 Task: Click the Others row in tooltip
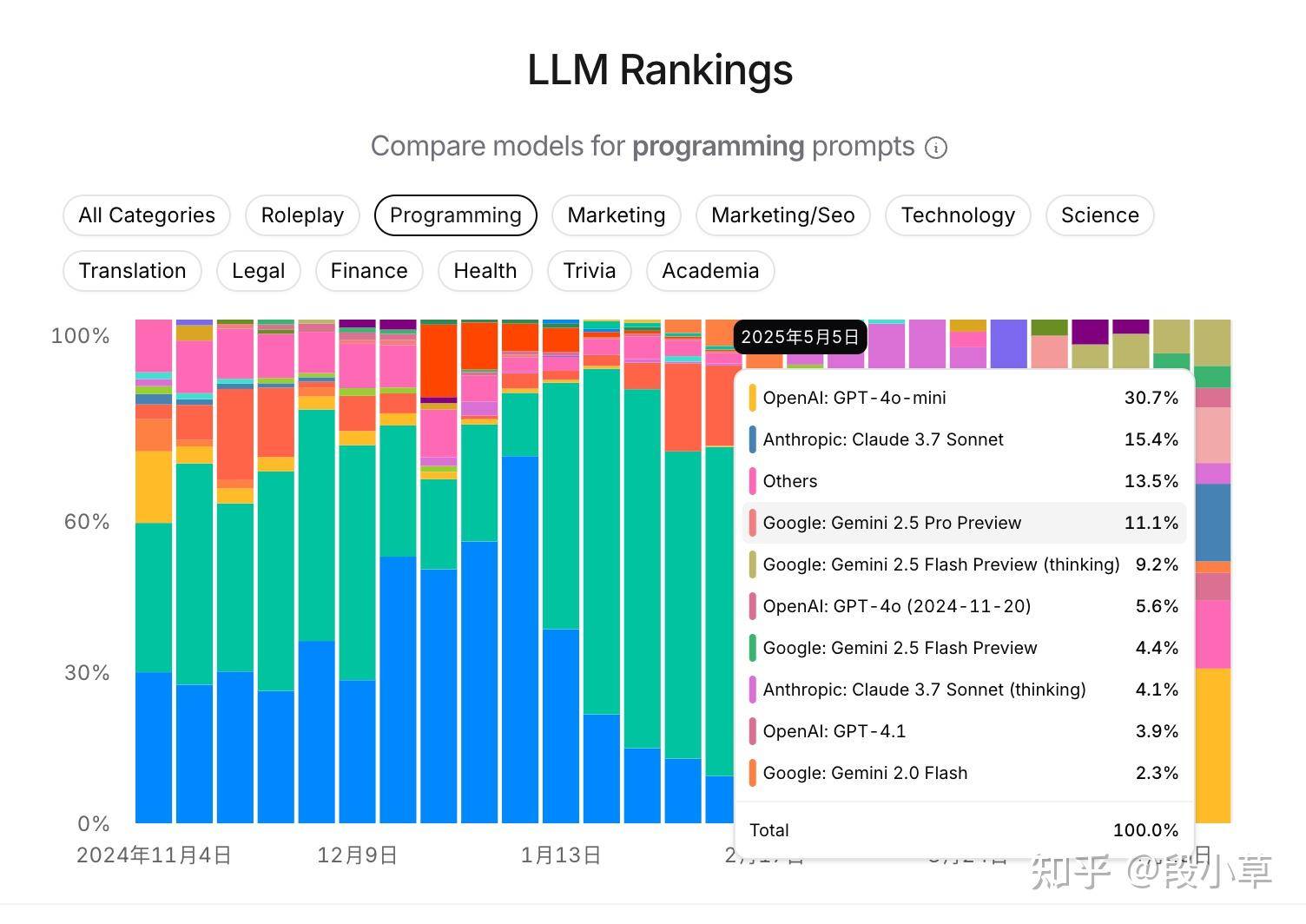pos(964,481)
